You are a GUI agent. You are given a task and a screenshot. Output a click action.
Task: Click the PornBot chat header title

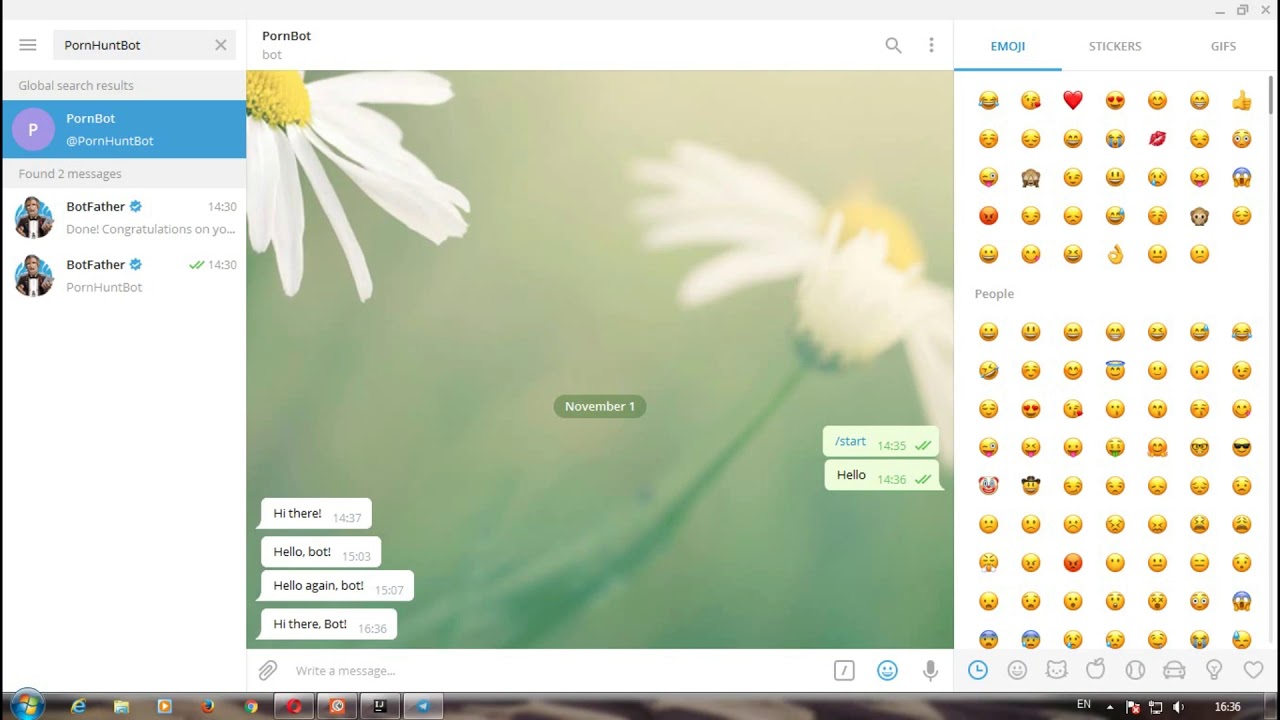286,36
